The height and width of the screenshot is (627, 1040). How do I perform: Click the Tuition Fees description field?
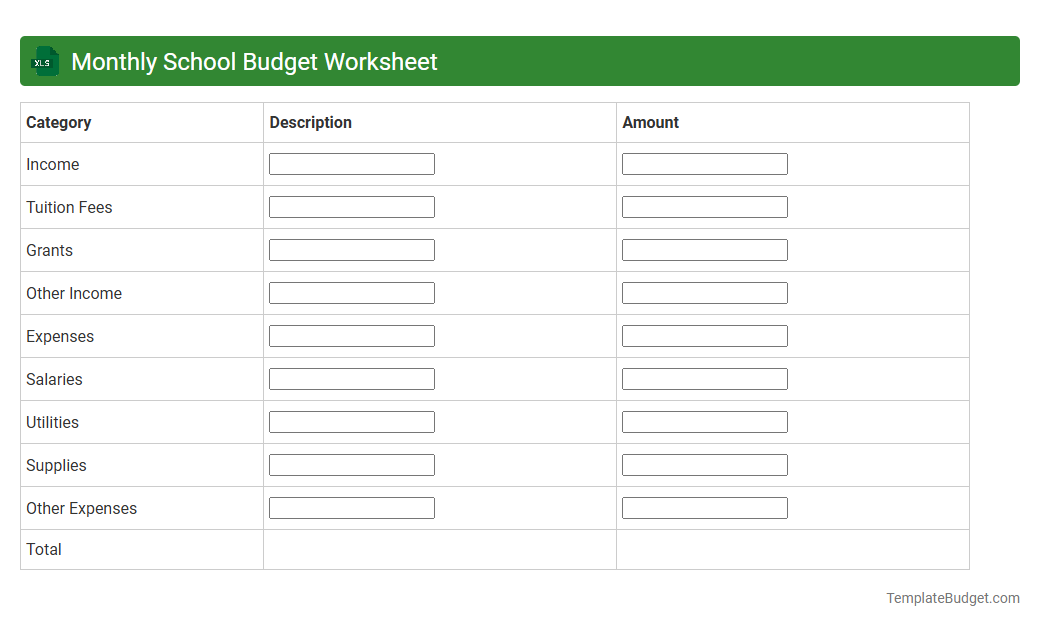[351, 206]
